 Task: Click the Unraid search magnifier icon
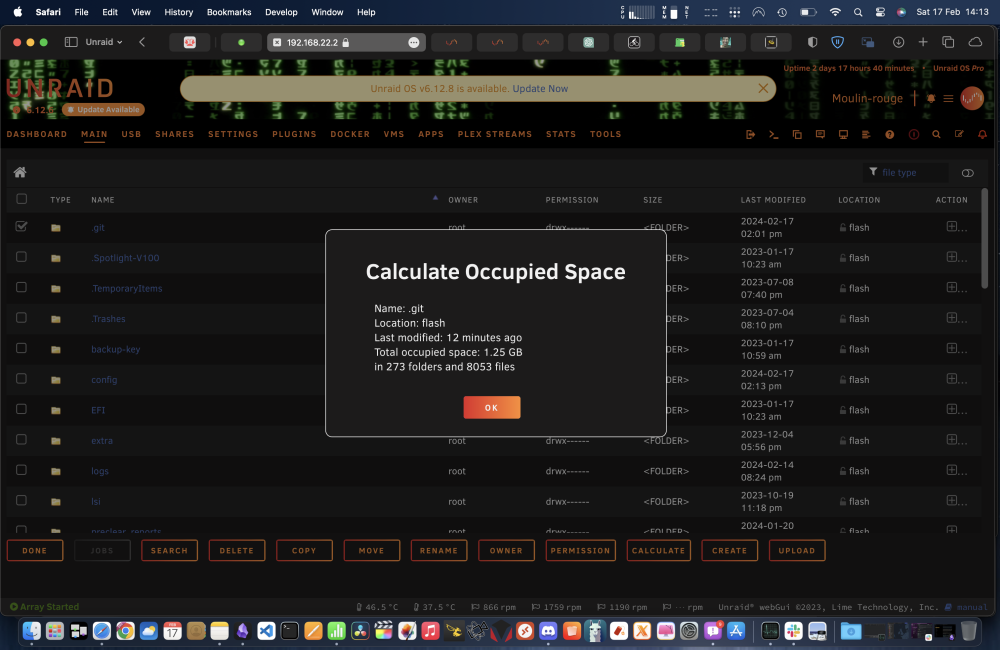coord(936,135)
